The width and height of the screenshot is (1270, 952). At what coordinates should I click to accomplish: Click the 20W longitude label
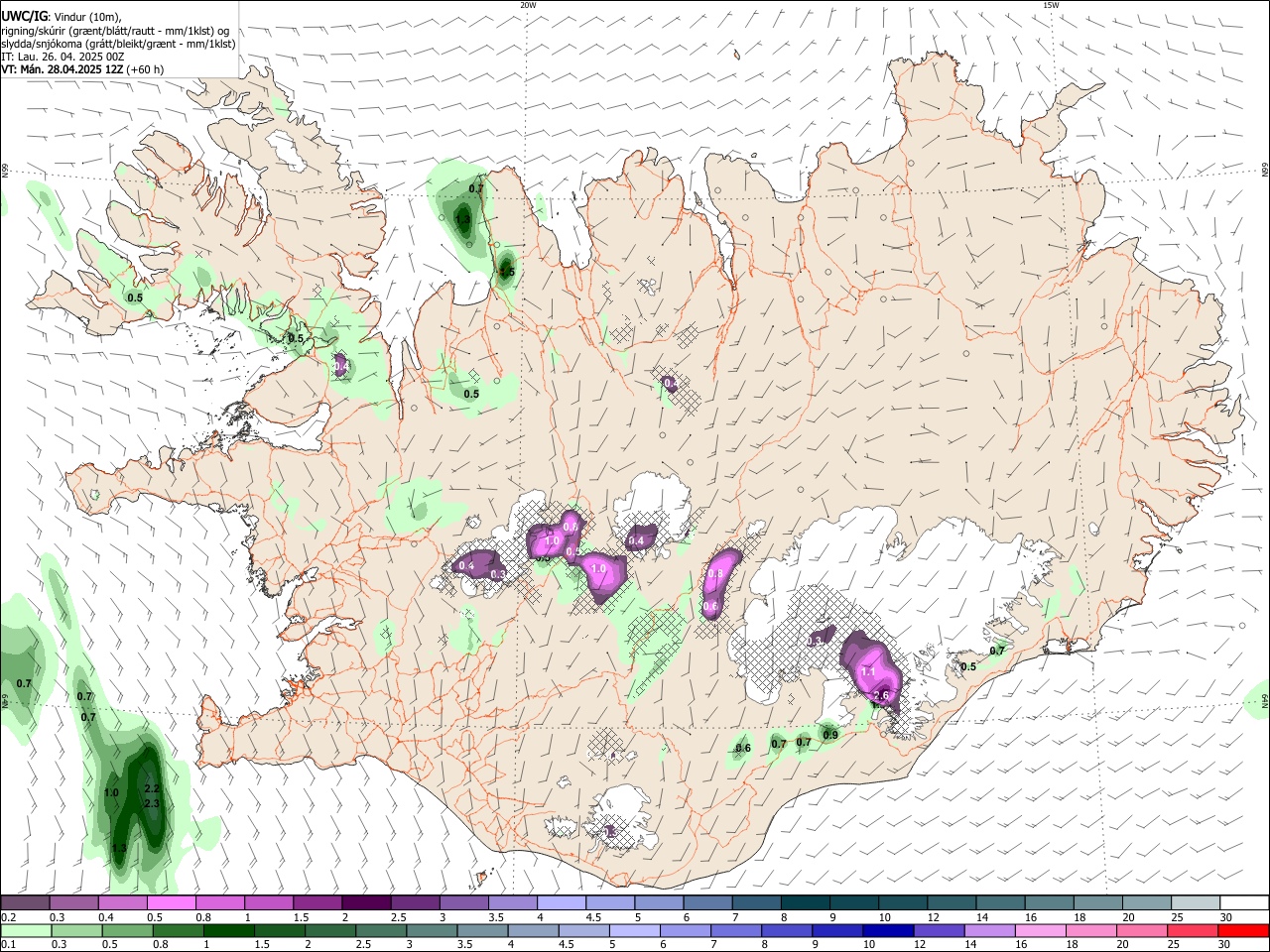pyautogui.click(x=528, y=5)
